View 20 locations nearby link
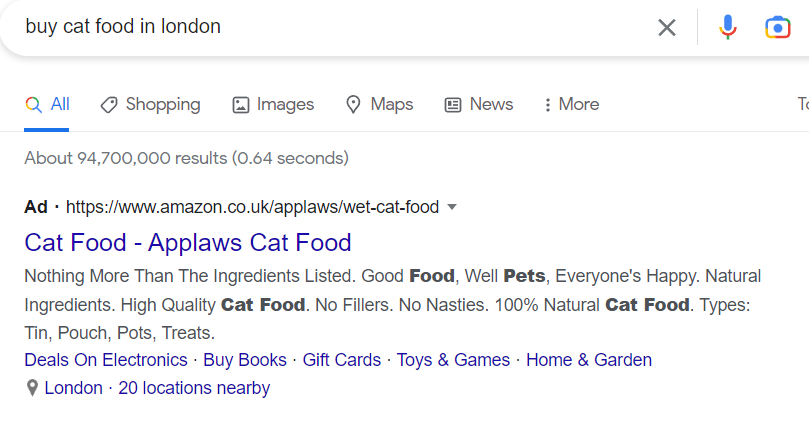Screen dimensions: 809x433 (x=194, y=388)
